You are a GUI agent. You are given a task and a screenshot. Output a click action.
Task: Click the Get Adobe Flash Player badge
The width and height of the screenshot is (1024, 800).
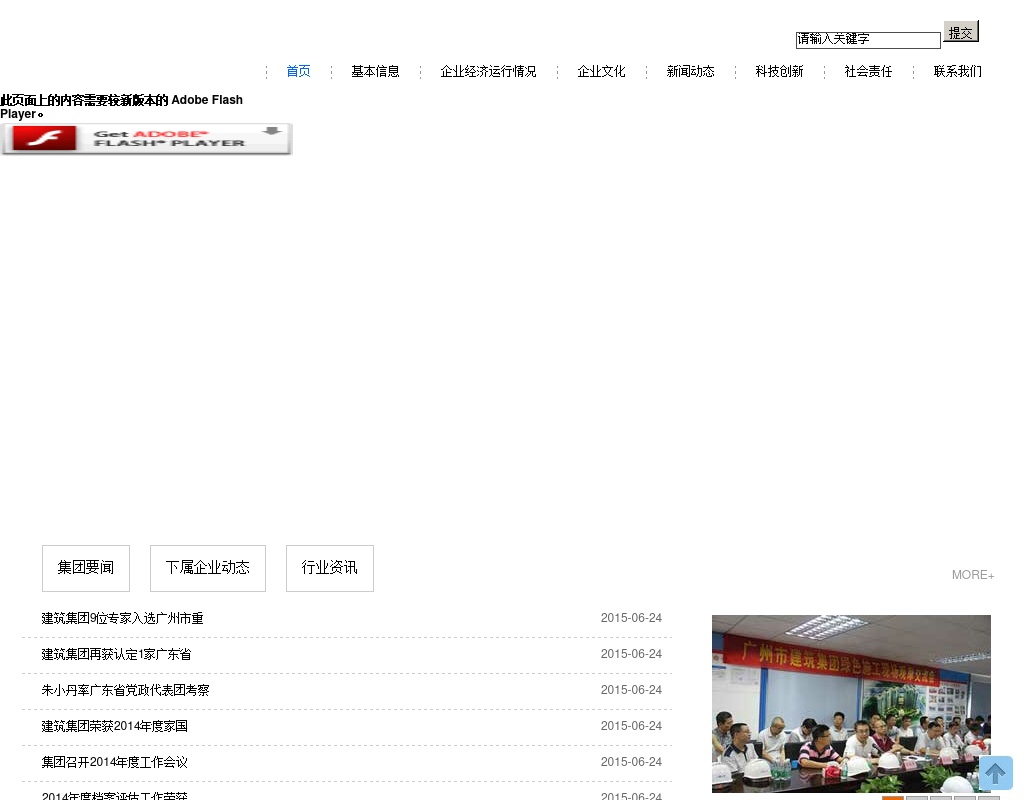(147, 139)
